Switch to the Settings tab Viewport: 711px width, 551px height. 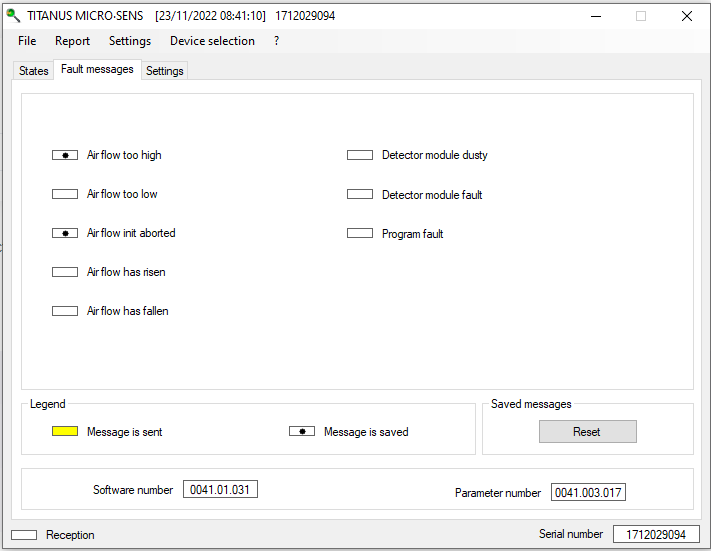(165, 71)
